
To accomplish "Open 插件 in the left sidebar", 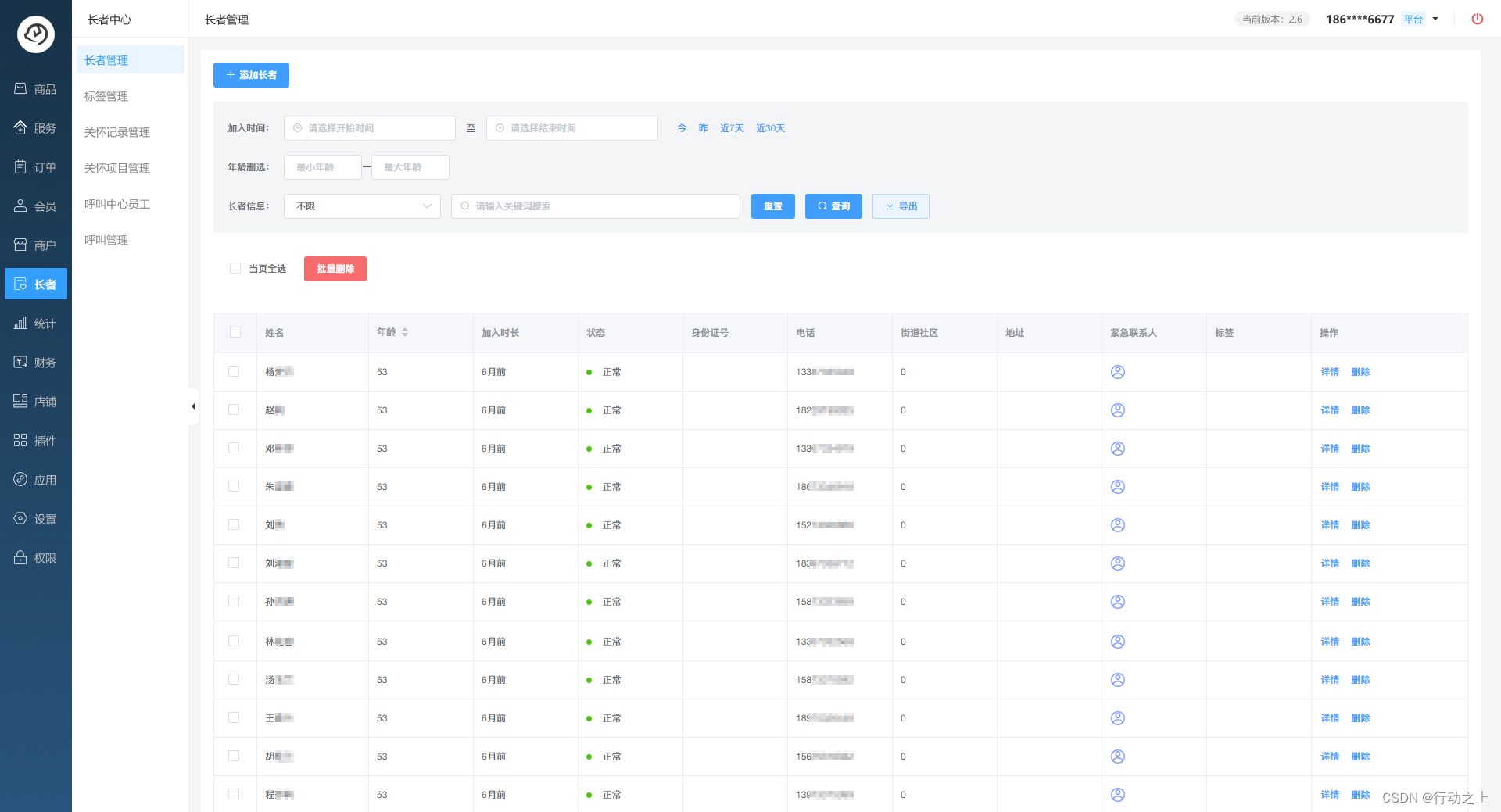I will (x=36, y=441).
